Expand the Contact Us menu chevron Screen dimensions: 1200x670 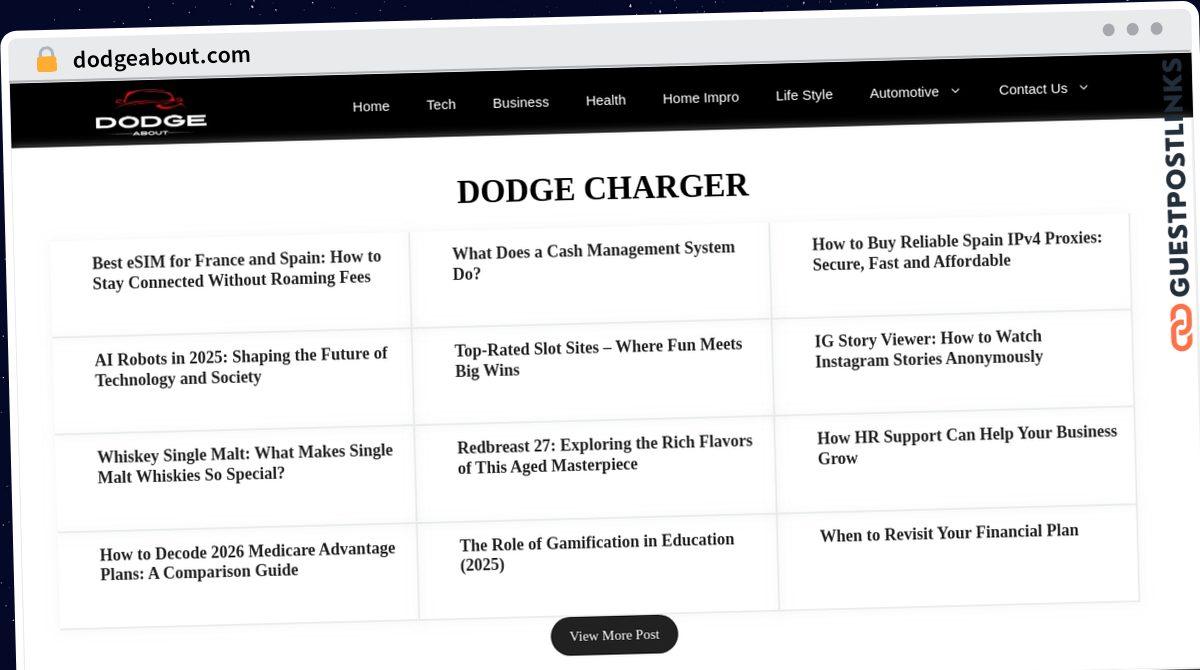[1084, 87]
